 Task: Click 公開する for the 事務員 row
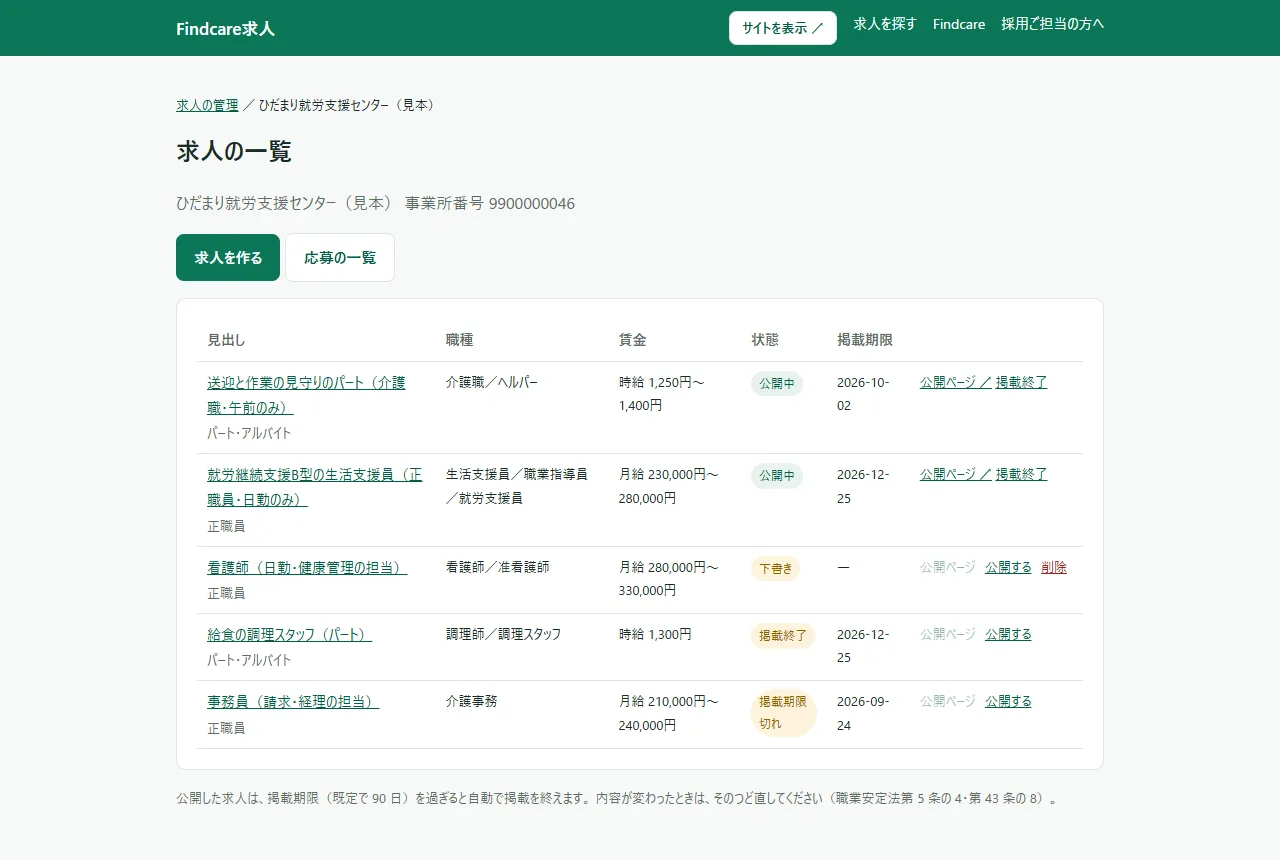1008,701
